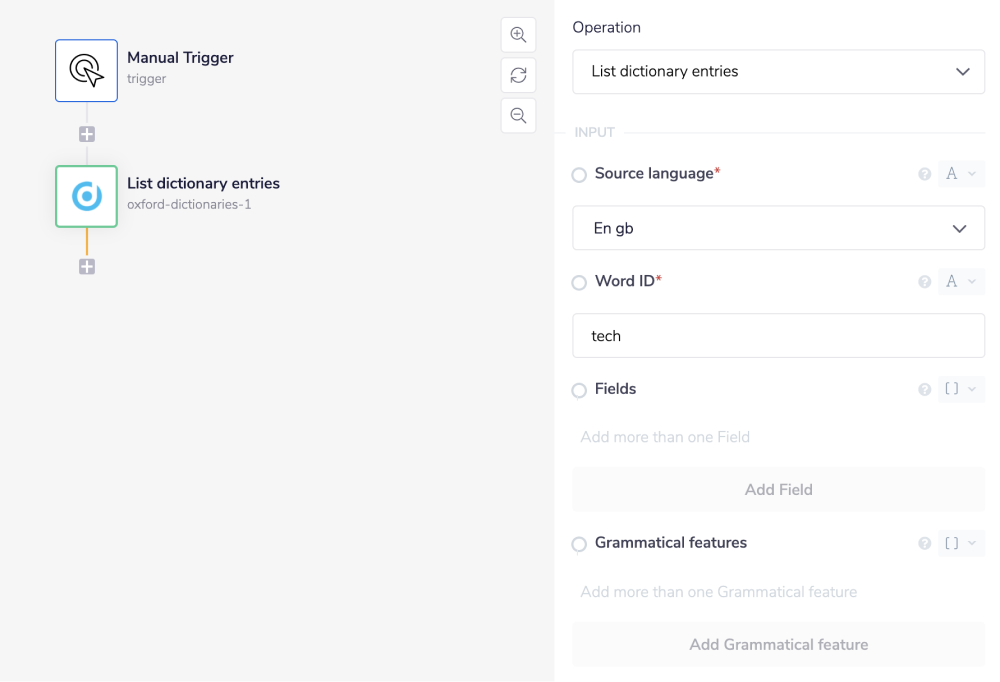Add step below List dictionary entries node
Viewport: 1000px width, 682px height.
[87, 266]
